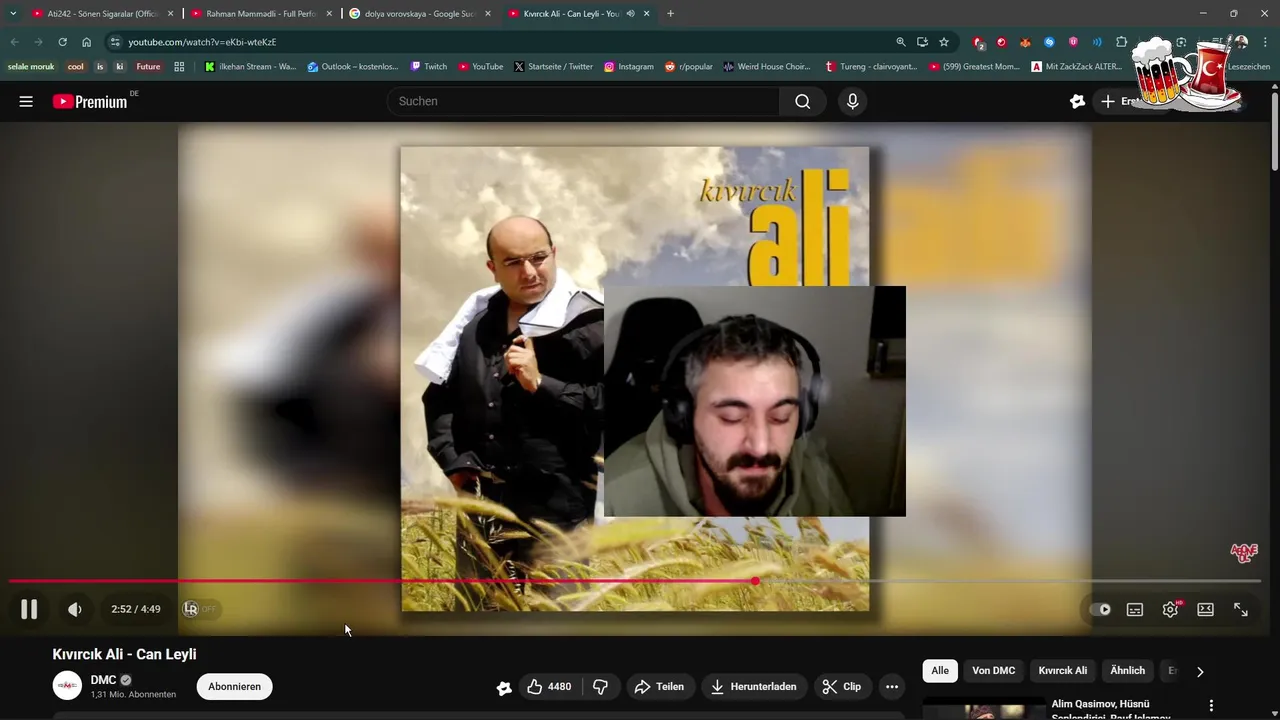This screenshot has width=1280, height=720.
Task: Install app icon in address bar
Action: pos(922,42)
